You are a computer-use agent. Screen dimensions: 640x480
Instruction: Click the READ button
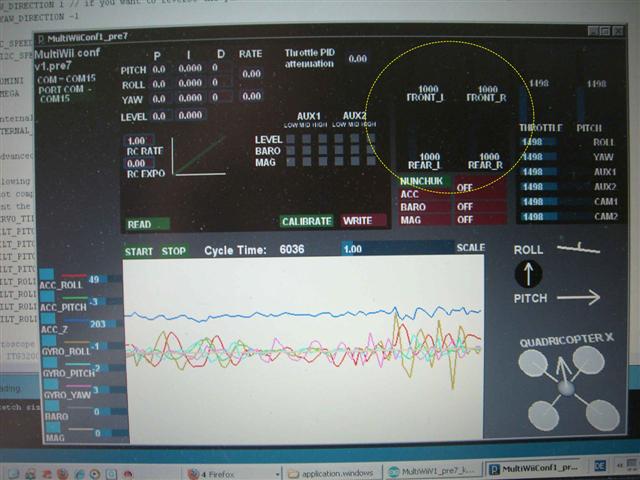point(147,224)
